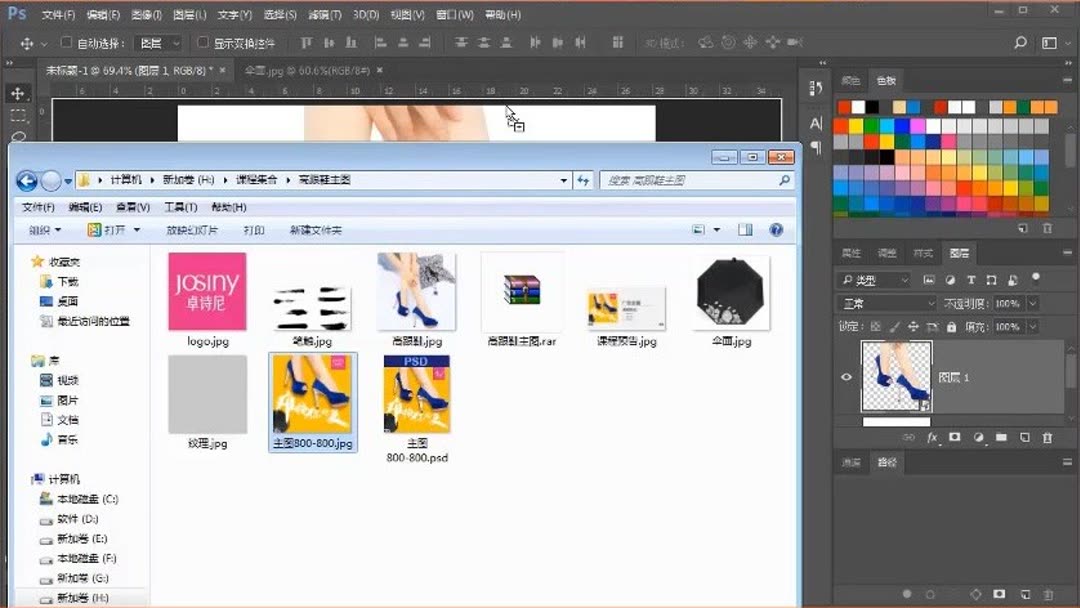Click the create new group folder icon
The height and width of the screenshot is (608, 1080).
click(x=1001, y=438)
